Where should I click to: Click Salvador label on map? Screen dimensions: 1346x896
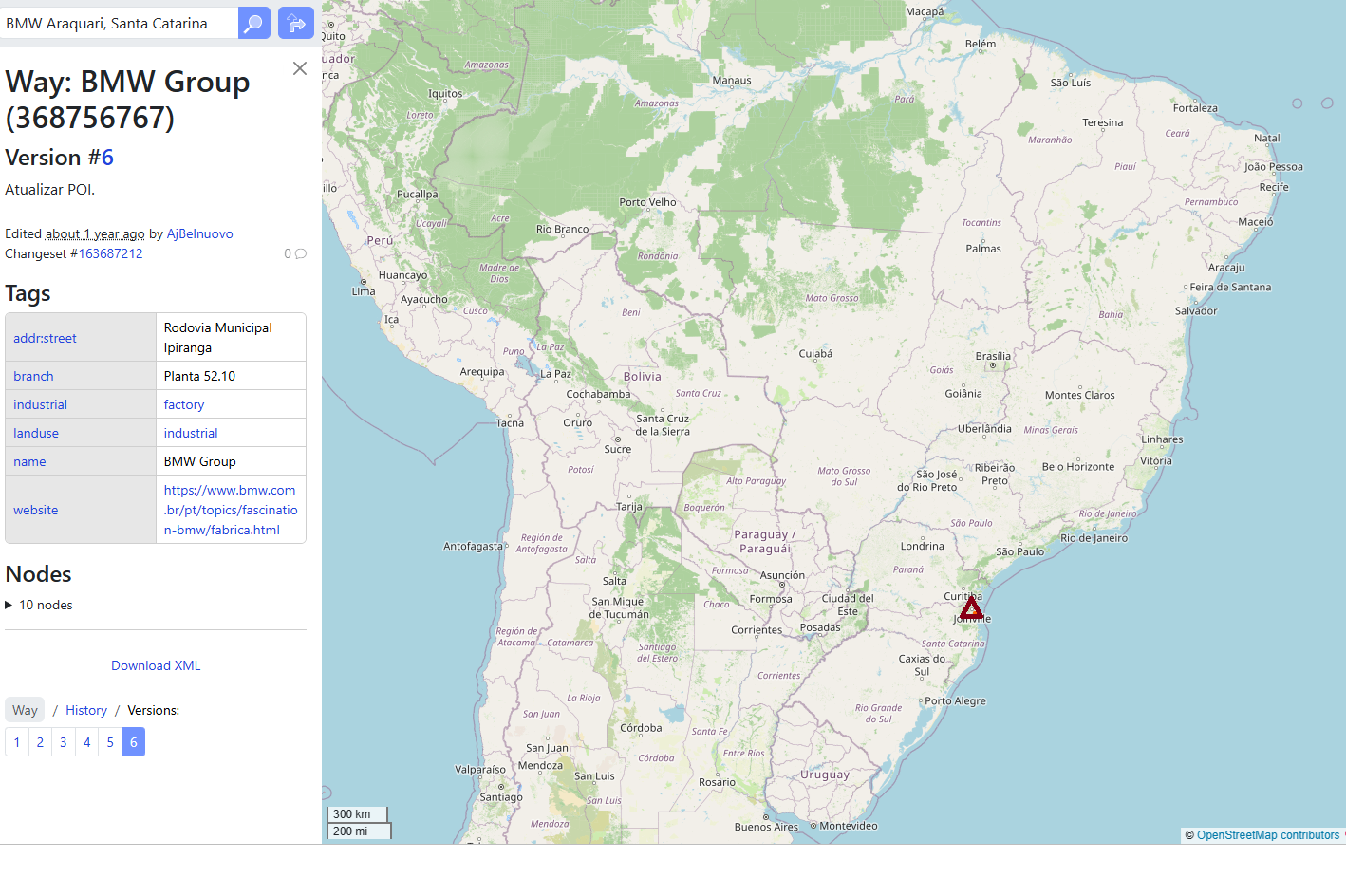pos(1196,311)
